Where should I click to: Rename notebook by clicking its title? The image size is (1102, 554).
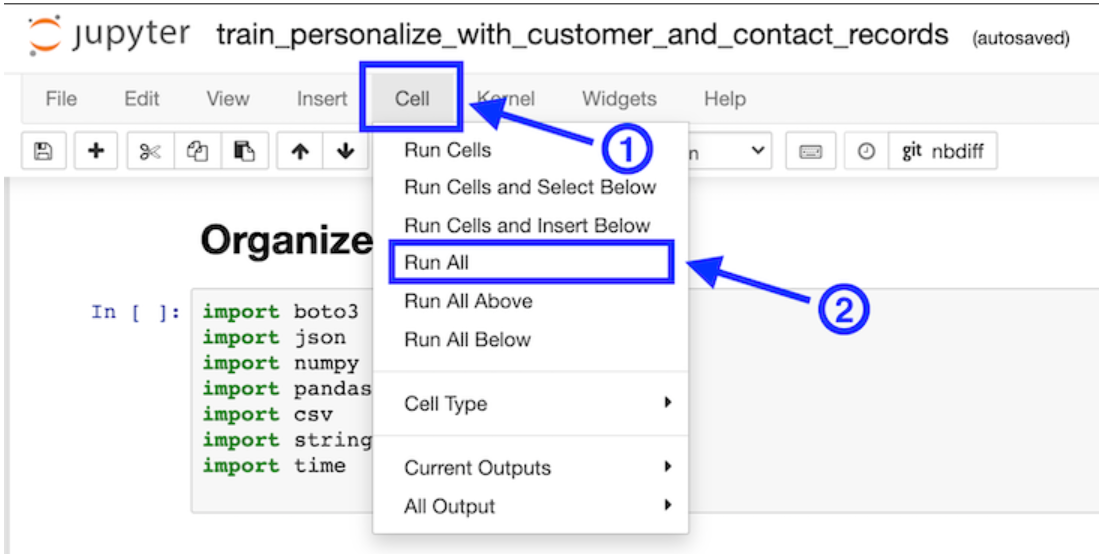pyautogui.click(x=582, y=36)
